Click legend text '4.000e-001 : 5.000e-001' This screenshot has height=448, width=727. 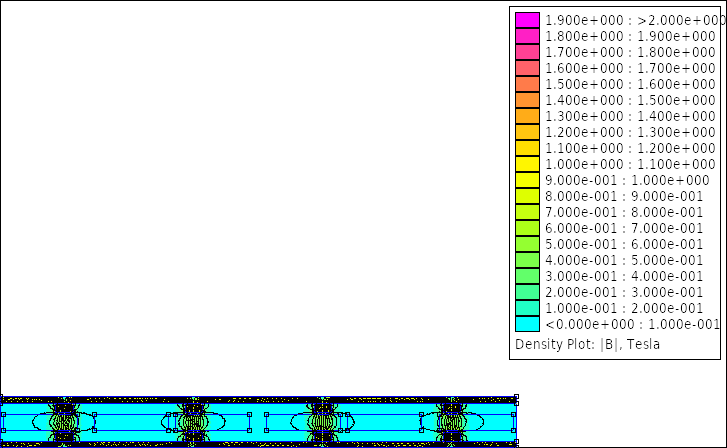[624, 260]
